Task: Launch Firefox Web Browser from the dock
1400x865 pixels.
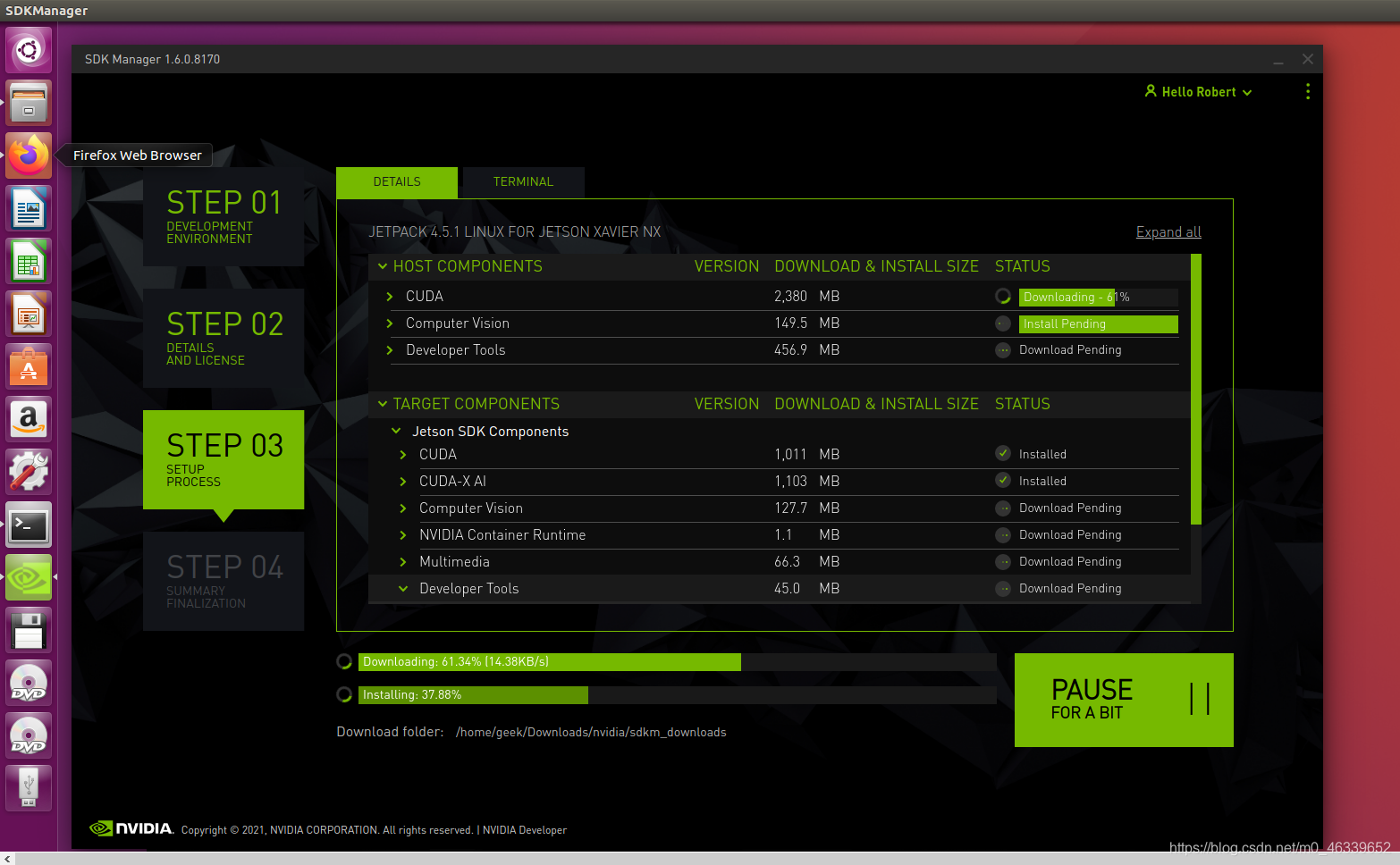Action: (x=29, y=155)
